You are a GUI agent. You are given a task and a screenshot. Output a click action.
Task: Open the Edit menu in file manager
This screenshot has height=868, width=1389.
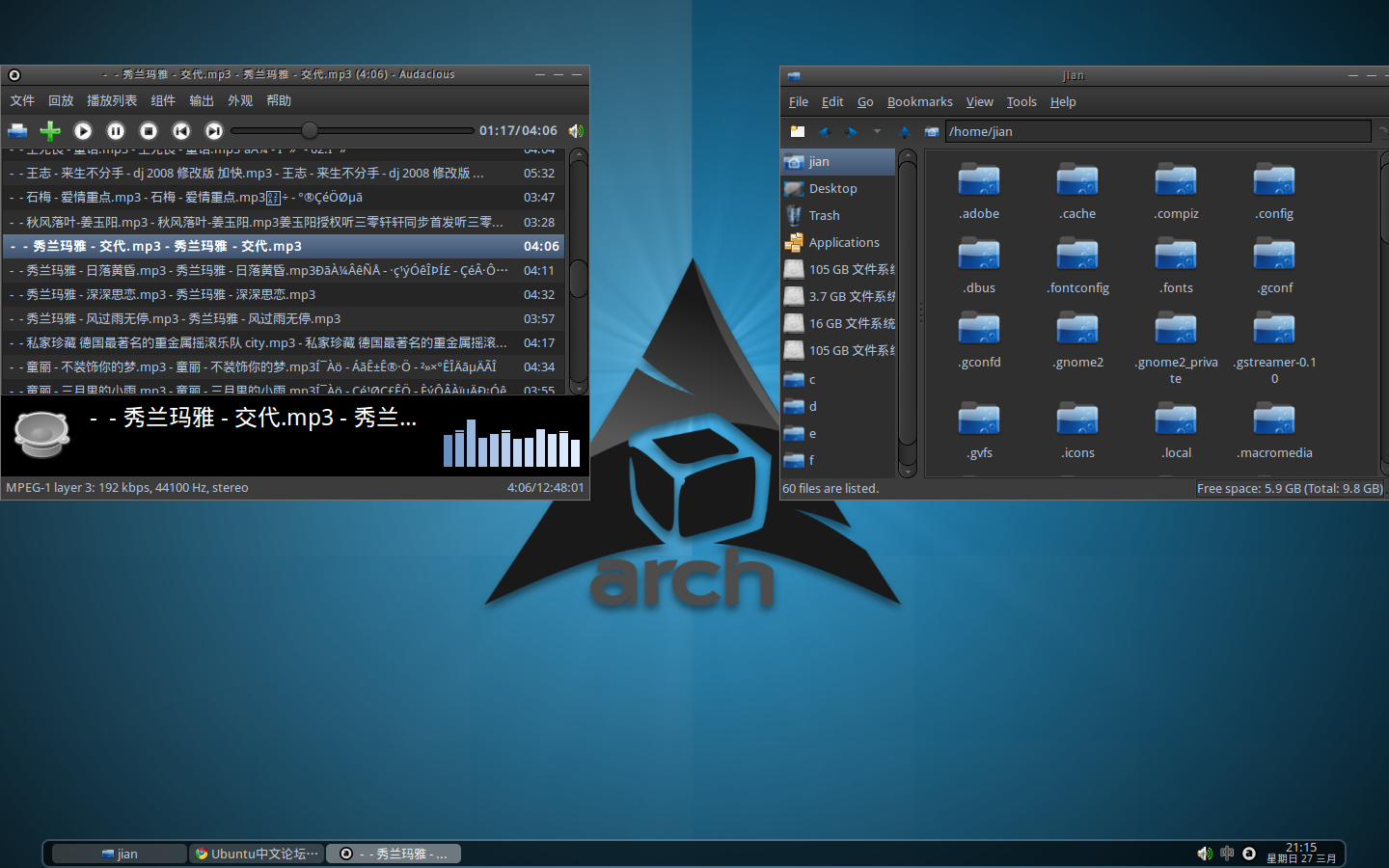[832, 101]
